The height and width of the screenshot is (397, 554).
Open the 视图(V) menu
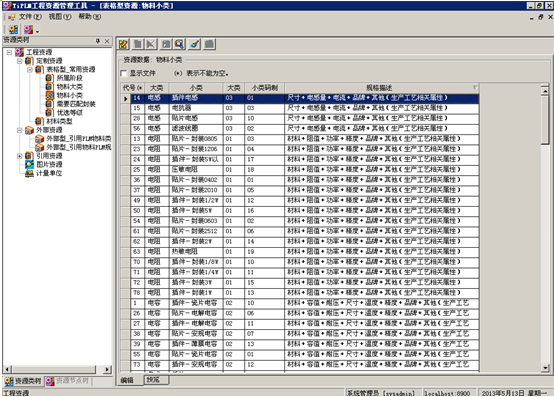pos(60,16)
